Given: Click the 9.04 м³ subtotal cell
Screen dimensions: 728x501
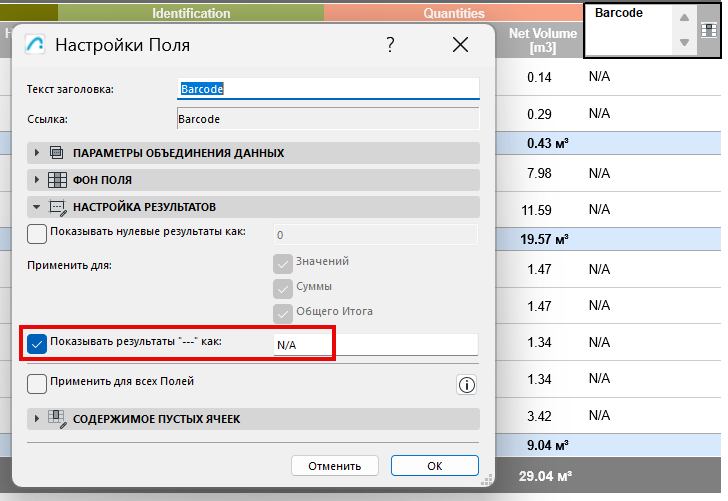Looking at the screenshot, I should pos(547,445).
